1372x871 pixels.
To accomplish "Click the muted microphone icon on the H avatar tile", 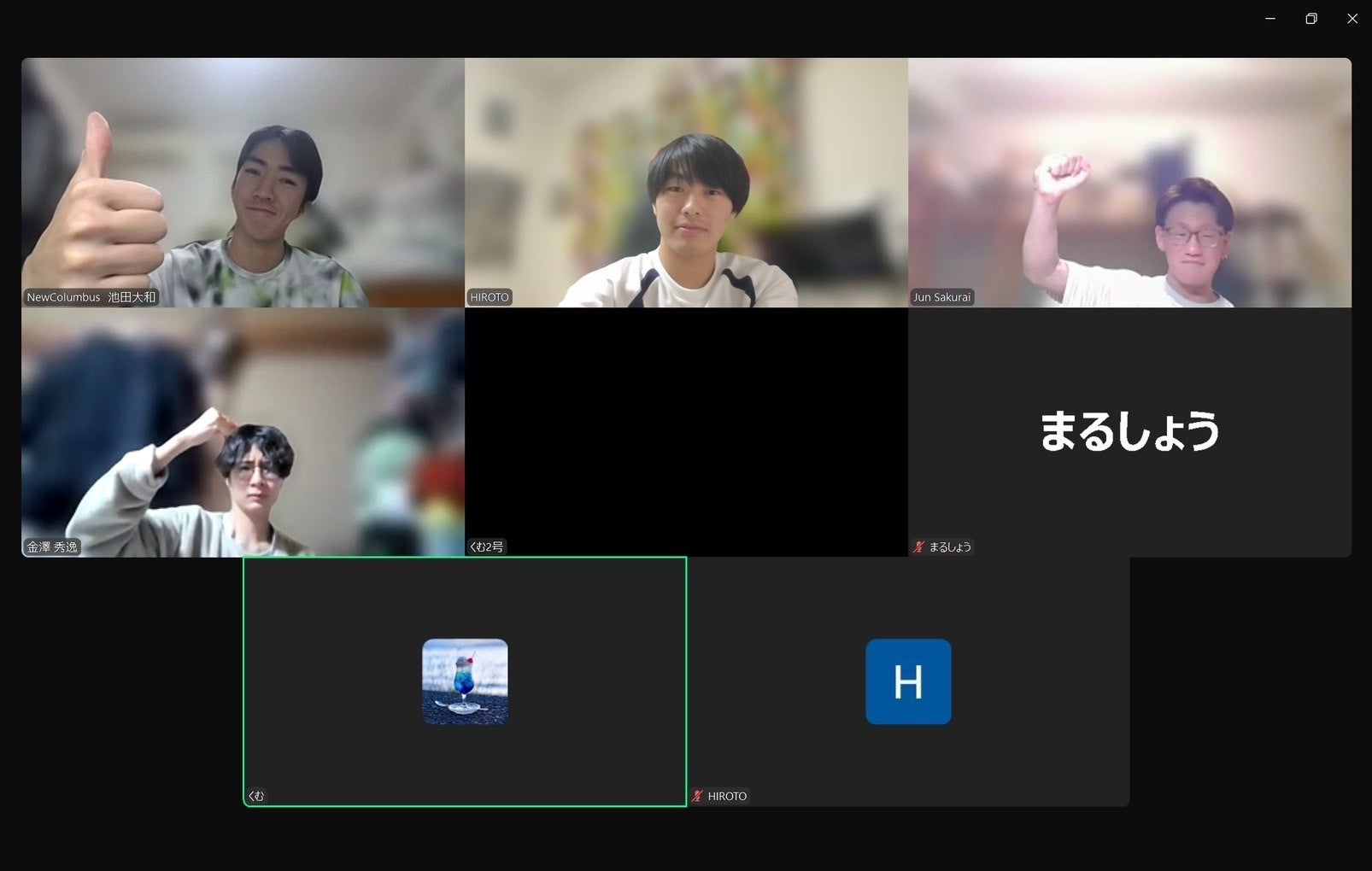I will (697, 796).
